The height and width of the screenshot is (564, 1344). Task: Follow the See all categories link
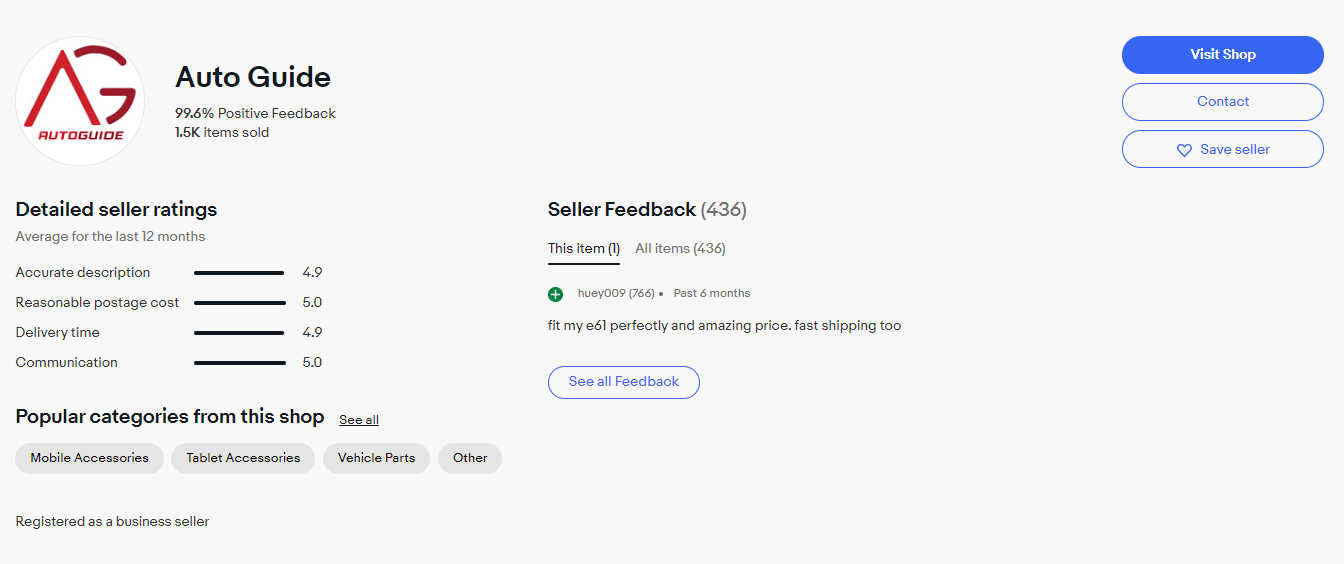(x=359, y=420)
